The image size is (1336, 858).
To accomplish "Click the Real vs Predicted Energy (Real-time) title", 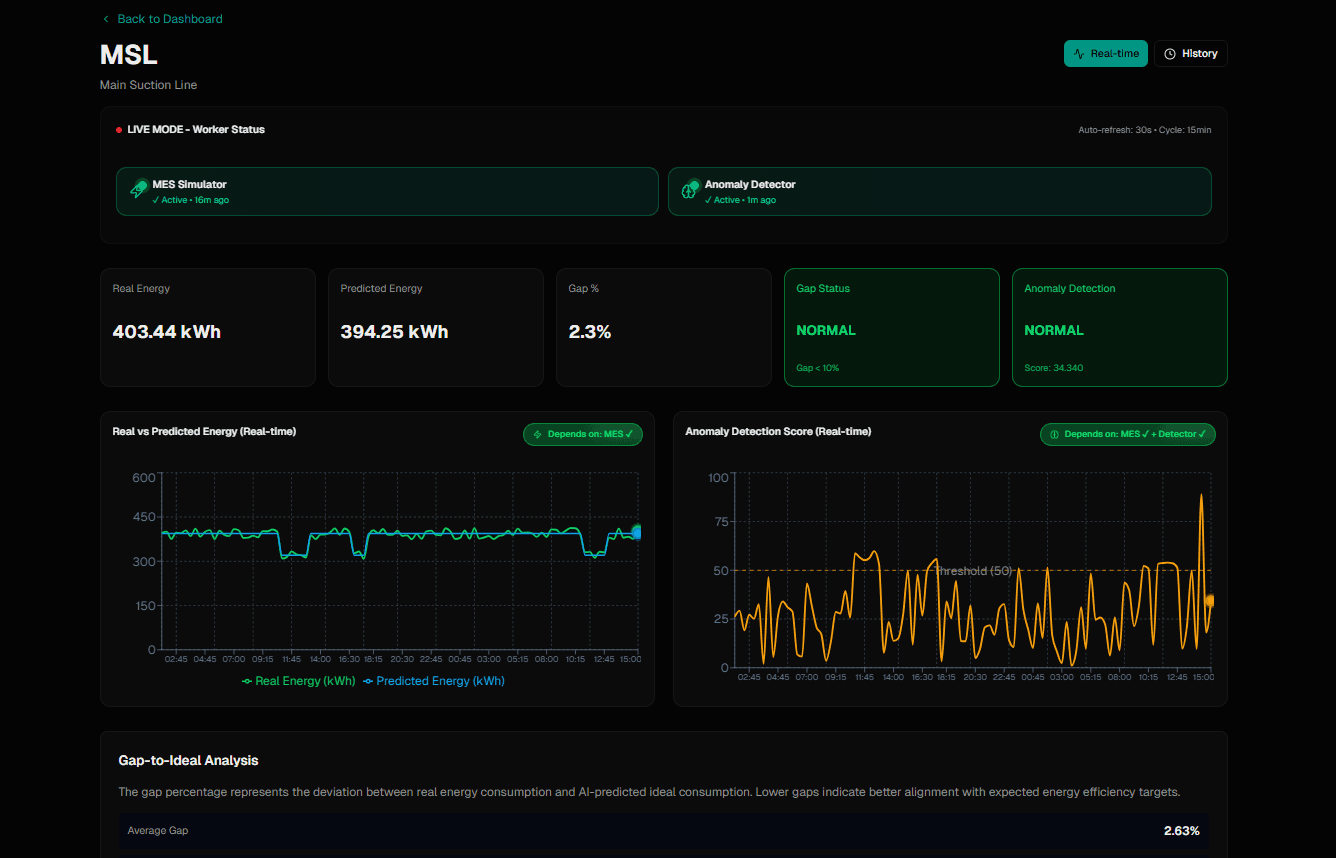I will click(x=204, y=432).
